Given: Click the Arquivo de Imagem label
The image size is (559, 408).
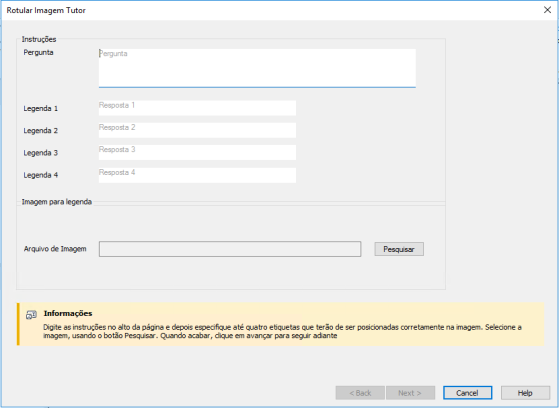Looking at the screenshot, I should [x=55, y=249].
